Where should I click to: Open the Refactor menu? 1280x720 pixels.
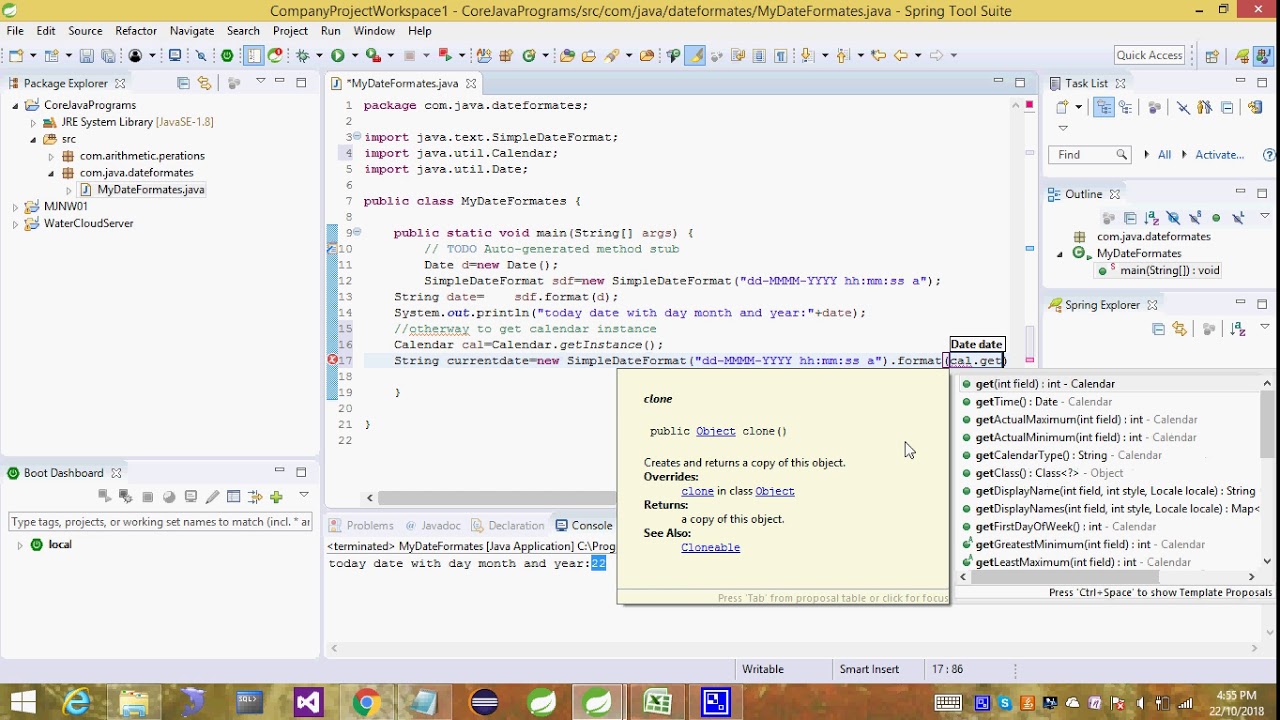(136, 31)
